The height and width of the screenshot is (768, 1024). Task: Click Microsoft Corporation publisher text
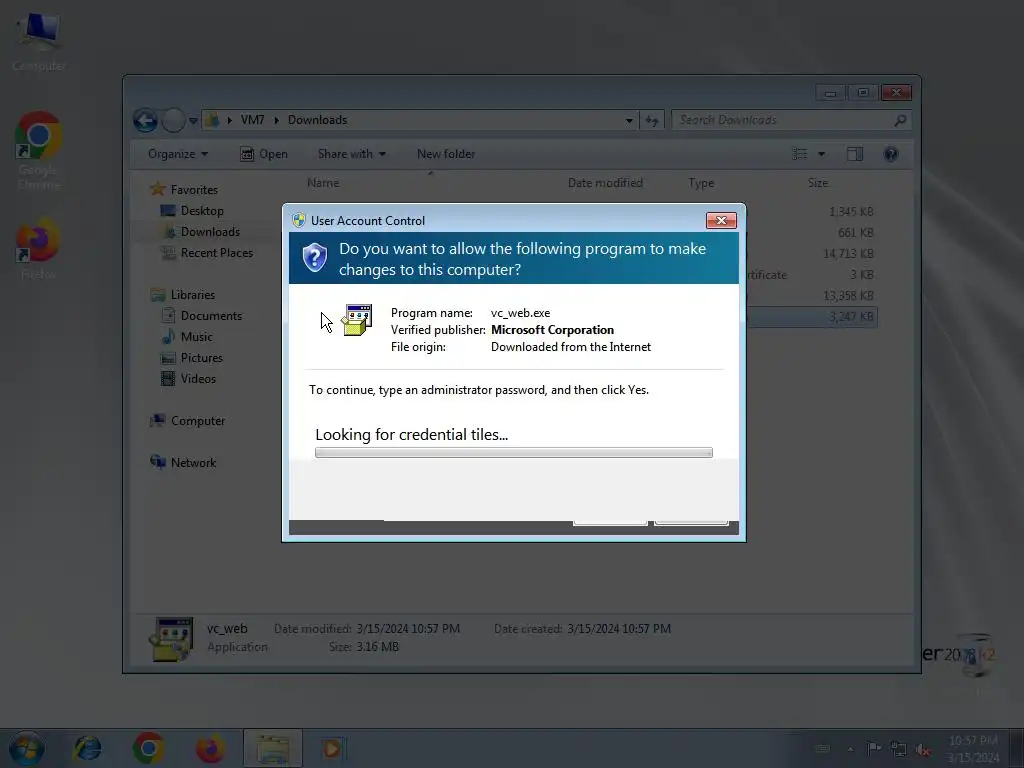pyautogui.click(x=552, y=330)
